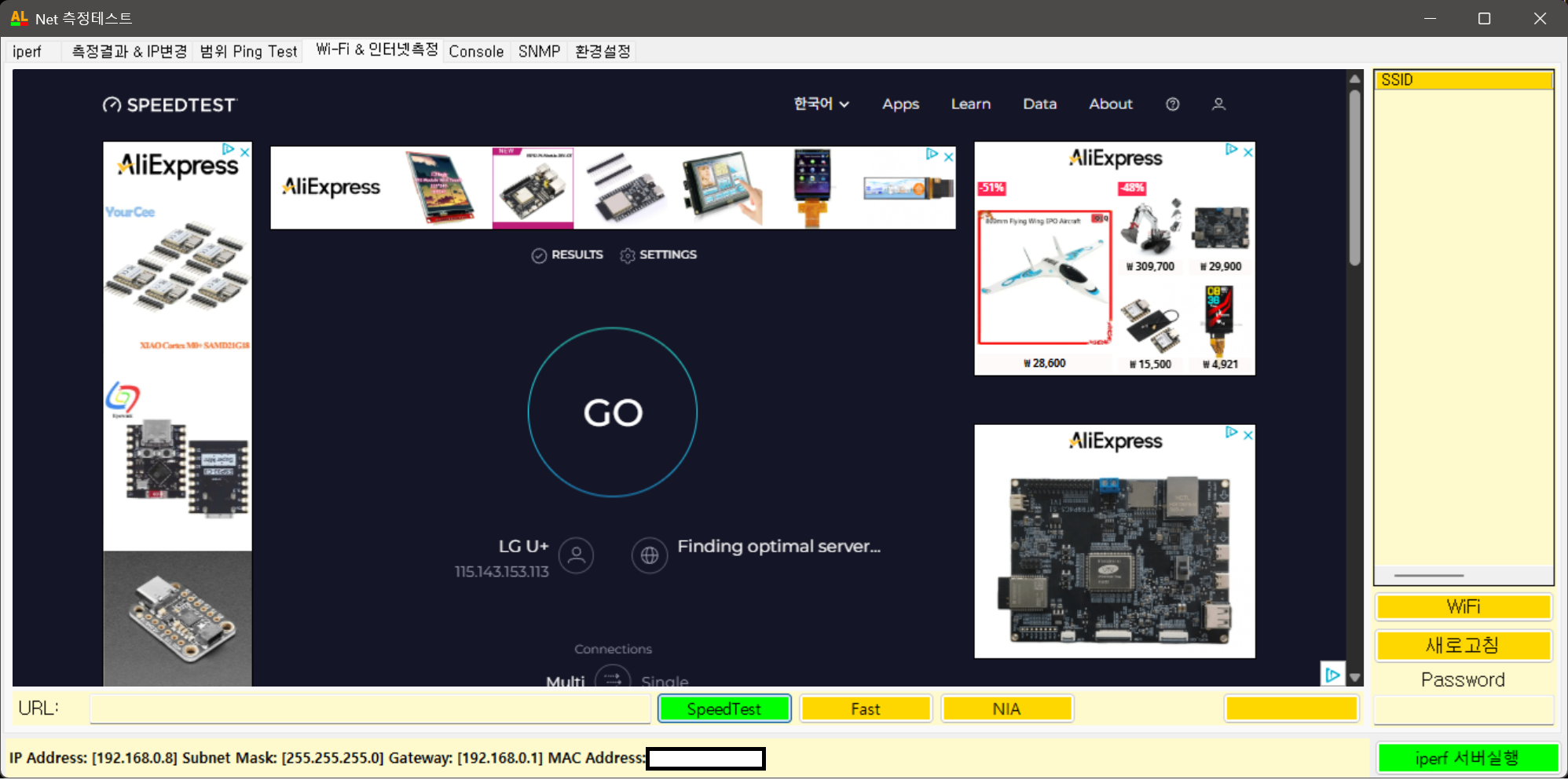Open the iperf tab

(27, 52)
